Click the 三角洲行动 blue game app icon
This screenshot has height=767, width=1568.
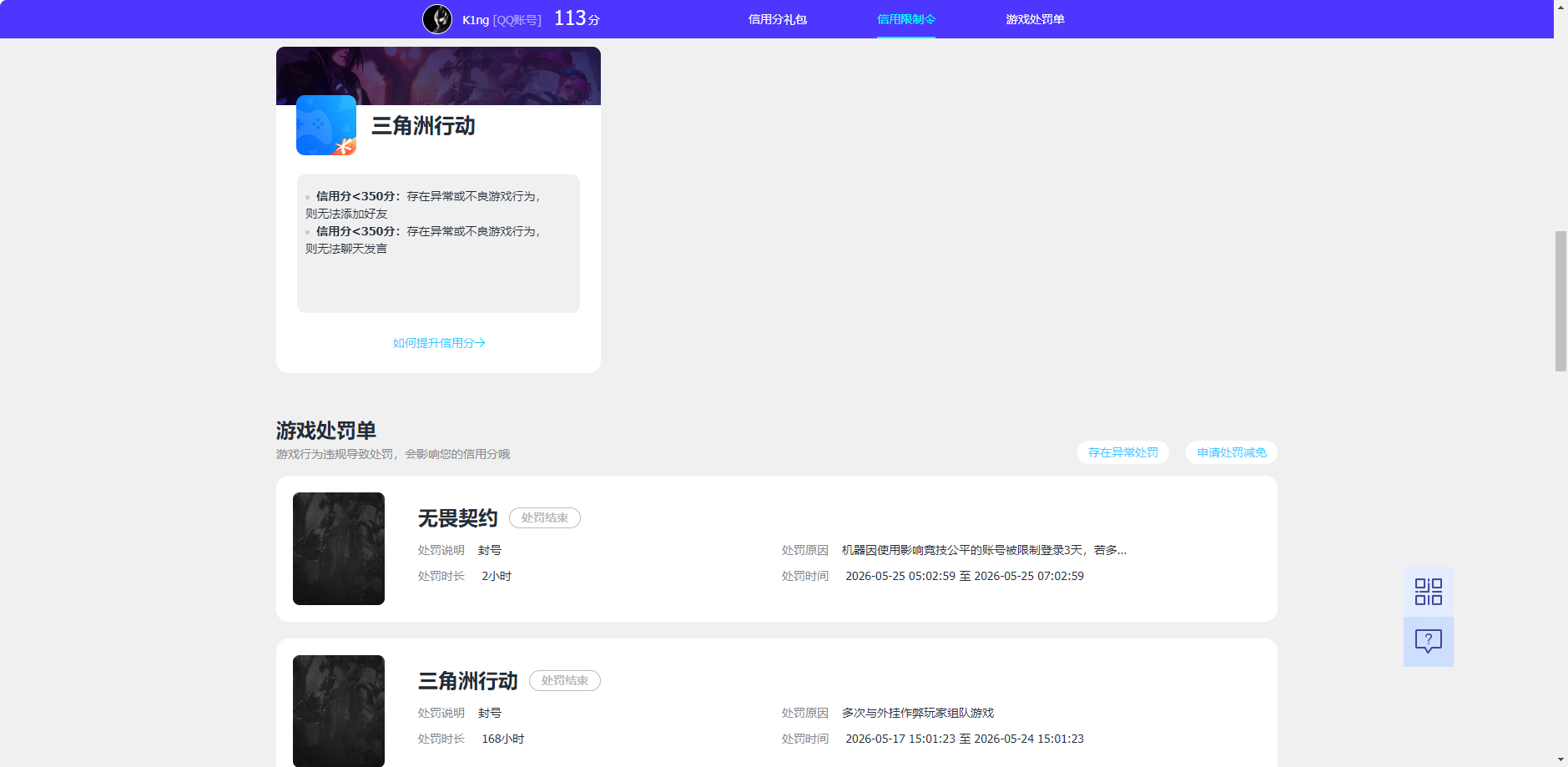tap(326, 125)
